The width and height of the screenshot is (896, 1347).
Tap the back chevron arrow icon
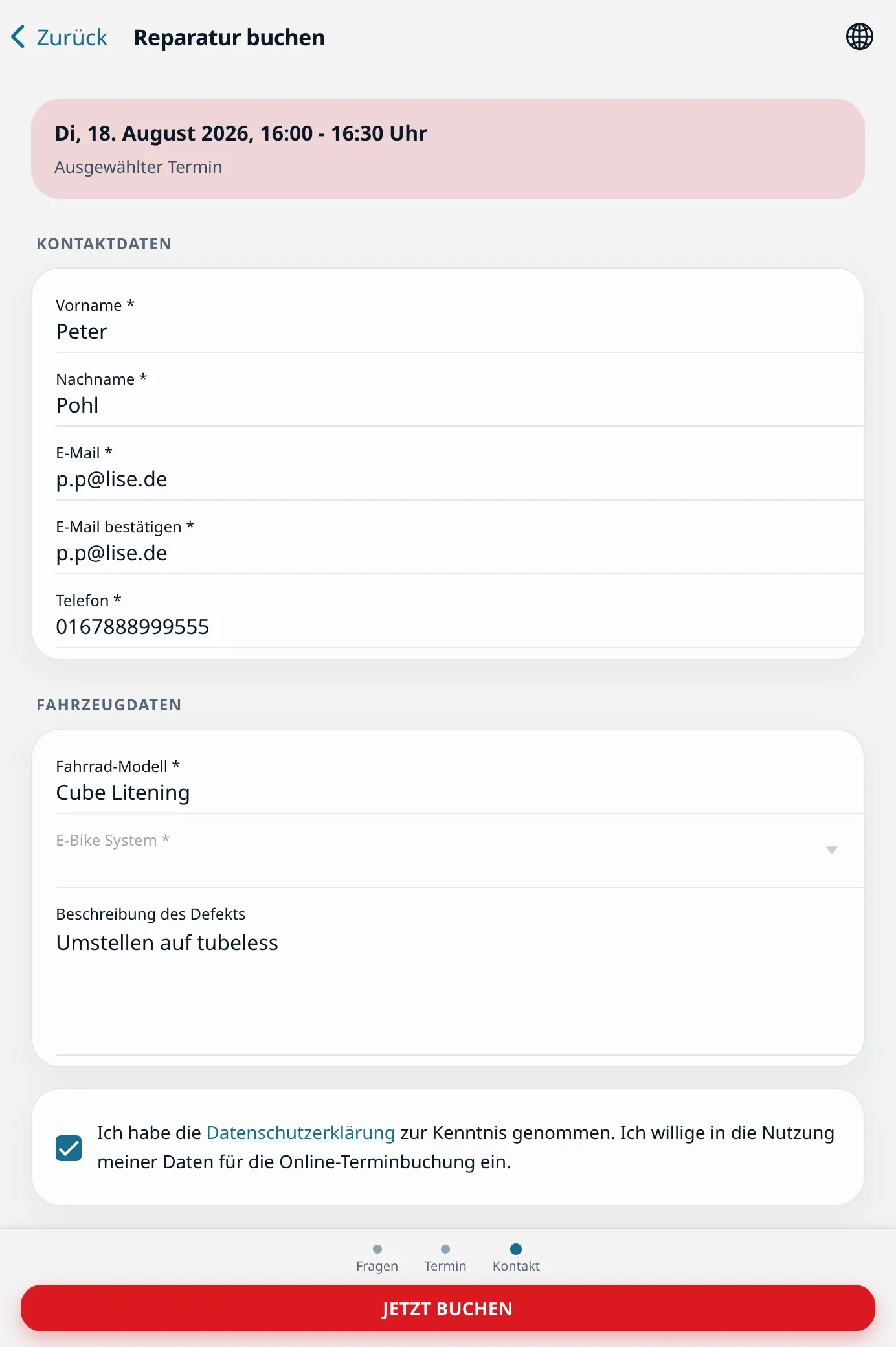click(x=18, y=37)
